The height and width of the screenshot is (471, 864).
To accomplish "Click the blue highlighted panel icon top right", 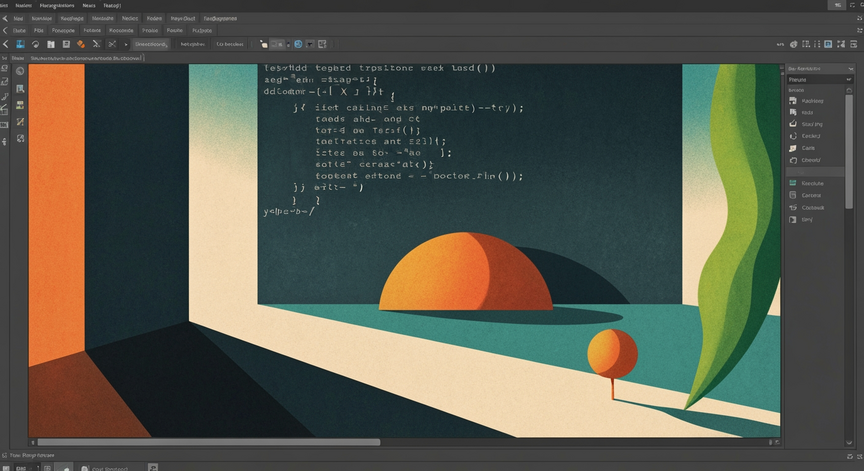I will (x=828, y=44).
